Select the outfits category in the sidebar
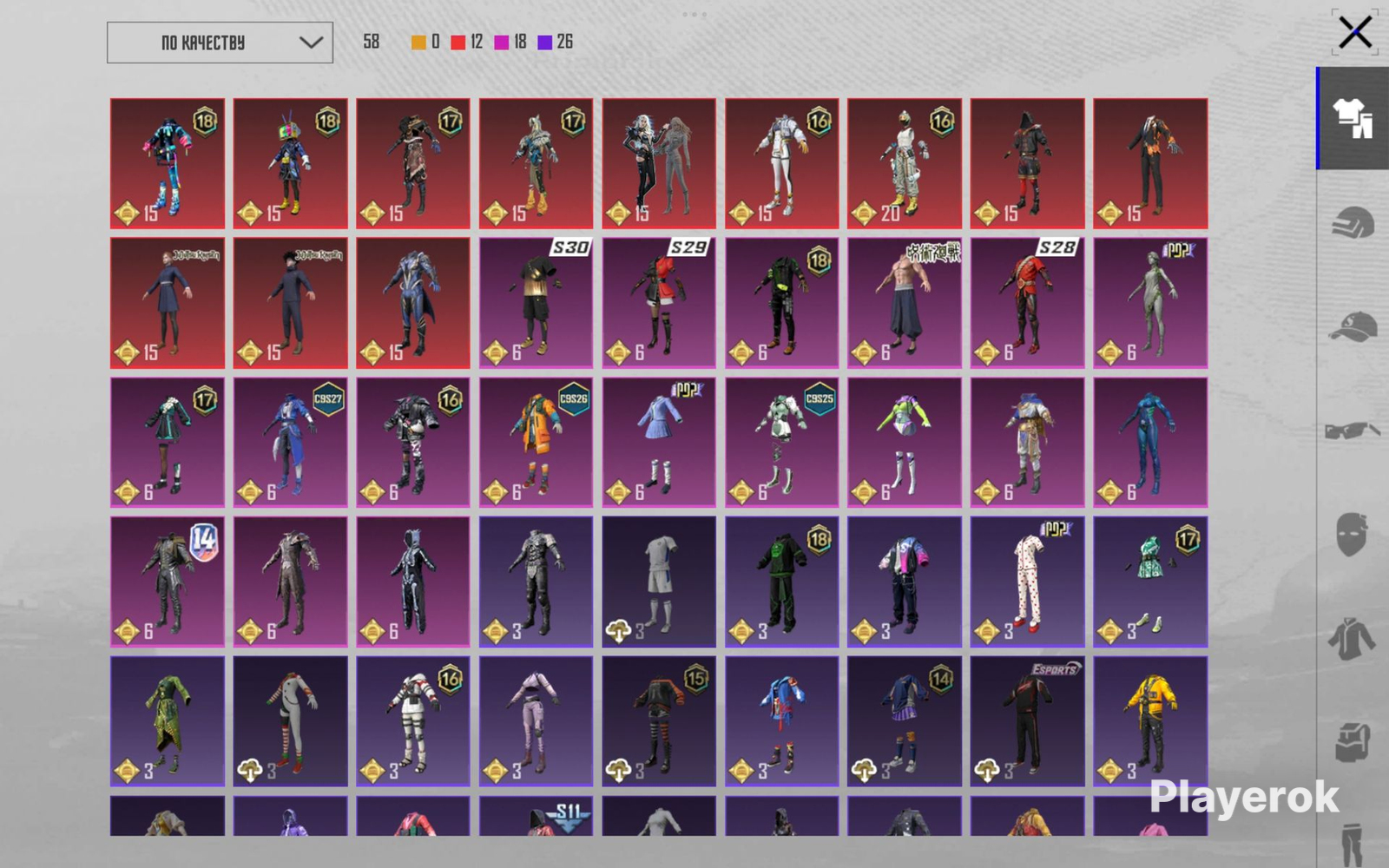Viewport: 1389px width, 868px height. pyautogui.click(x=1353, y=118)
